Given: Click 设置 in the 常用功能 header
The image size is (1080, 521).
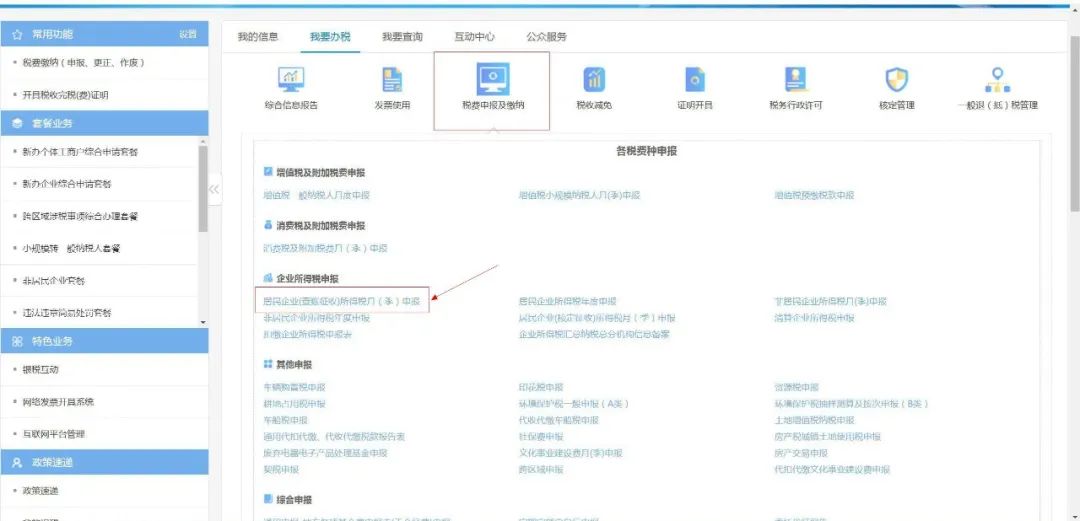Looking at the screenshot, I should [x=187, y=34].
